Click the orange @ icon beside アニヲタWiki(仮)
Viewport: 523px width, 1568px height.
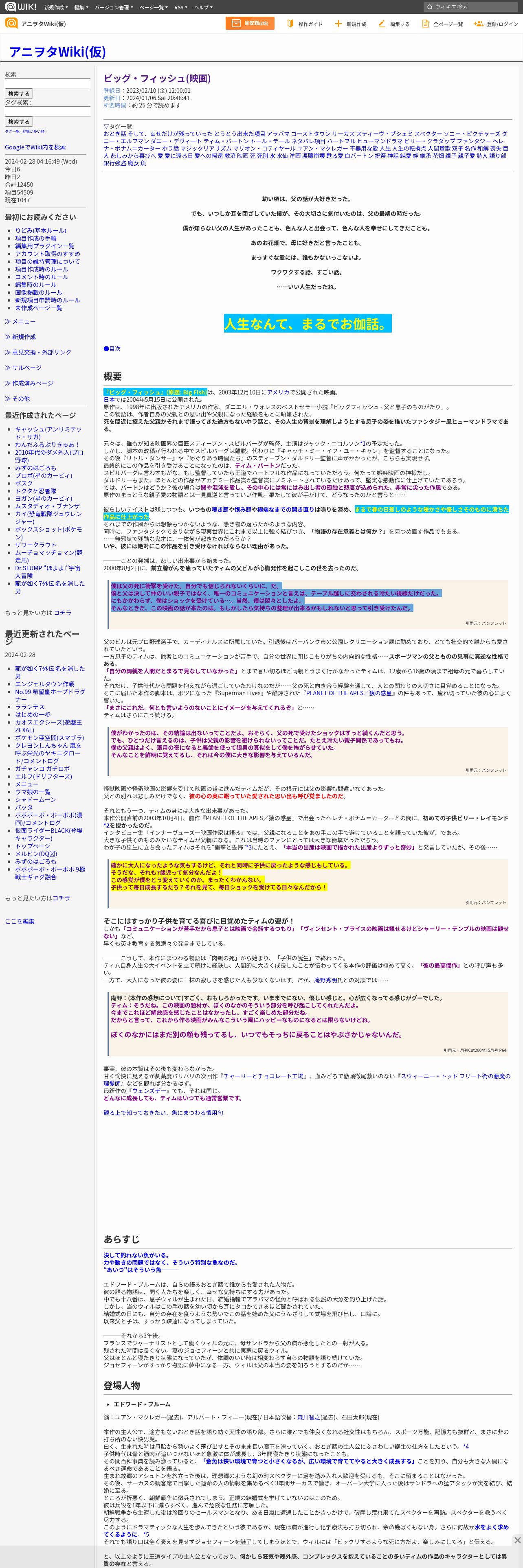[11, 23]
